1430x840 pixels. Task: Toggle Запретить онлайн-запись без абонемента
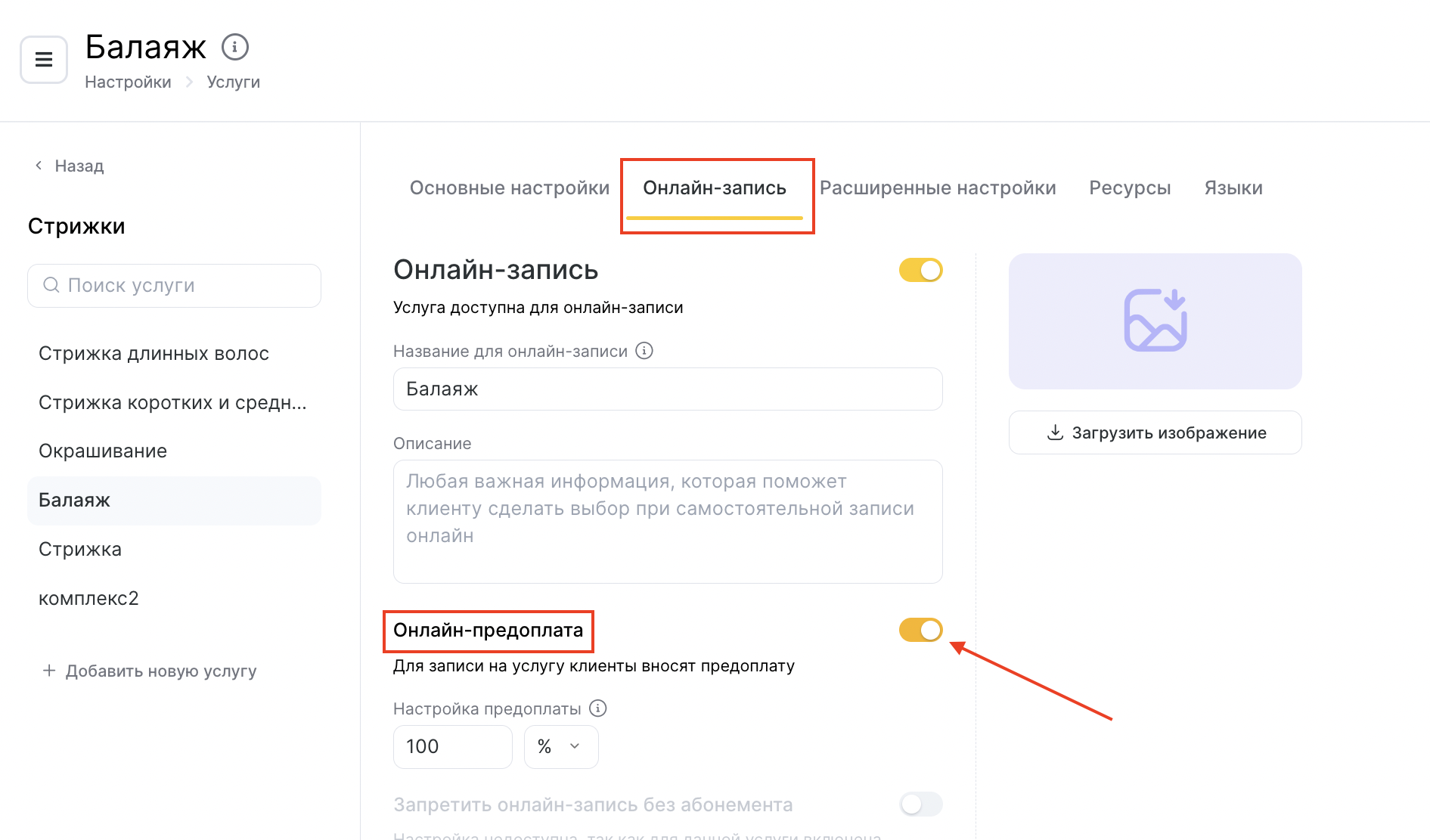pos(920,804)
